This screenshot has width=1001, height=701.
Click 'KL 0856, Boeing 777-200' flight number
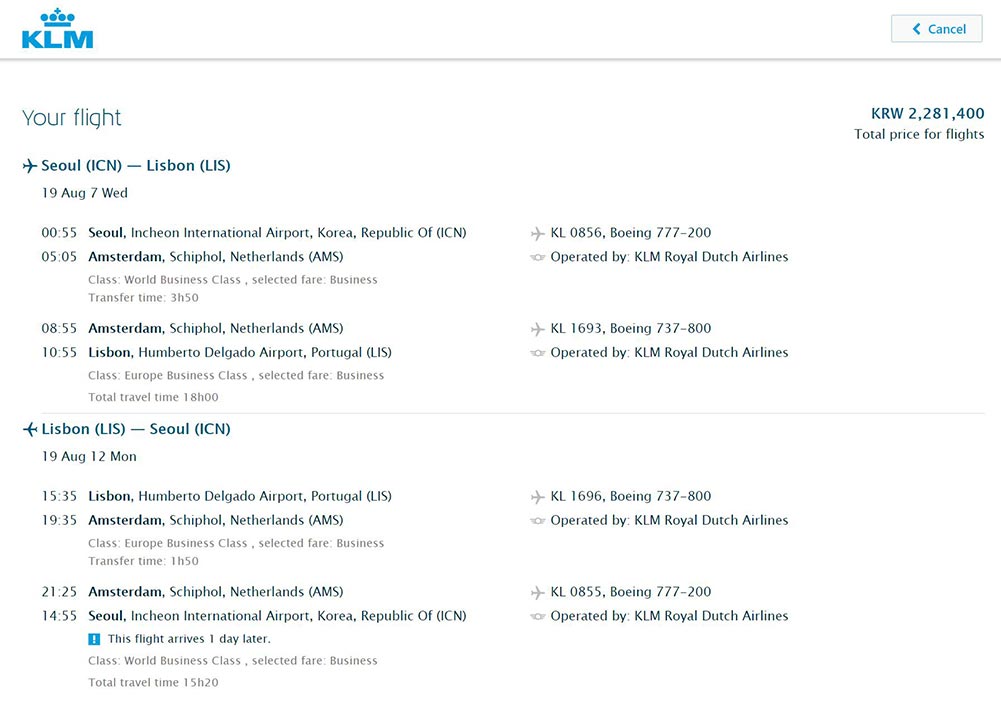click(x=631, y=233)
